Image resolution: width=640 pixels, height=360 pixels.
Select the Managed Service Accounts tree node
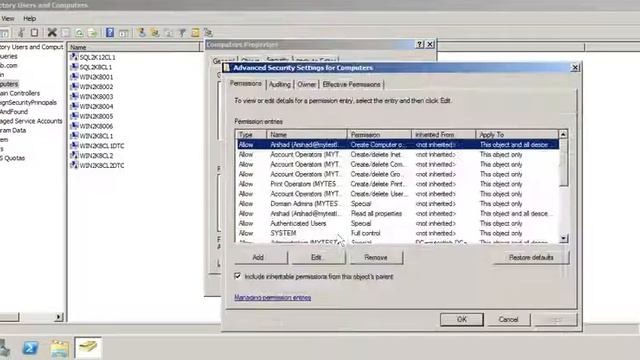(x=31, y=121)
